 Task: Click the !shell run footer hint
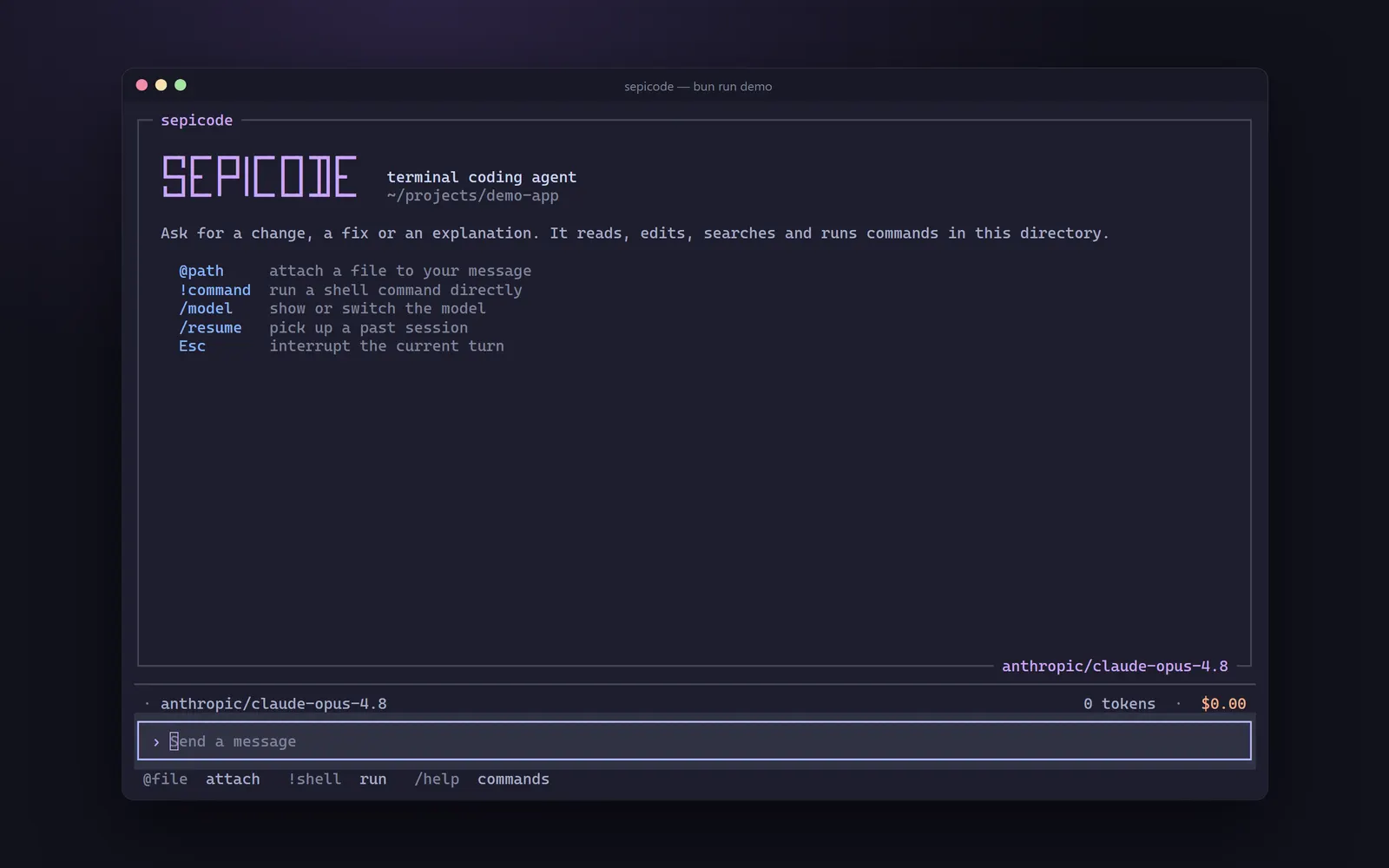click(338, 779)
